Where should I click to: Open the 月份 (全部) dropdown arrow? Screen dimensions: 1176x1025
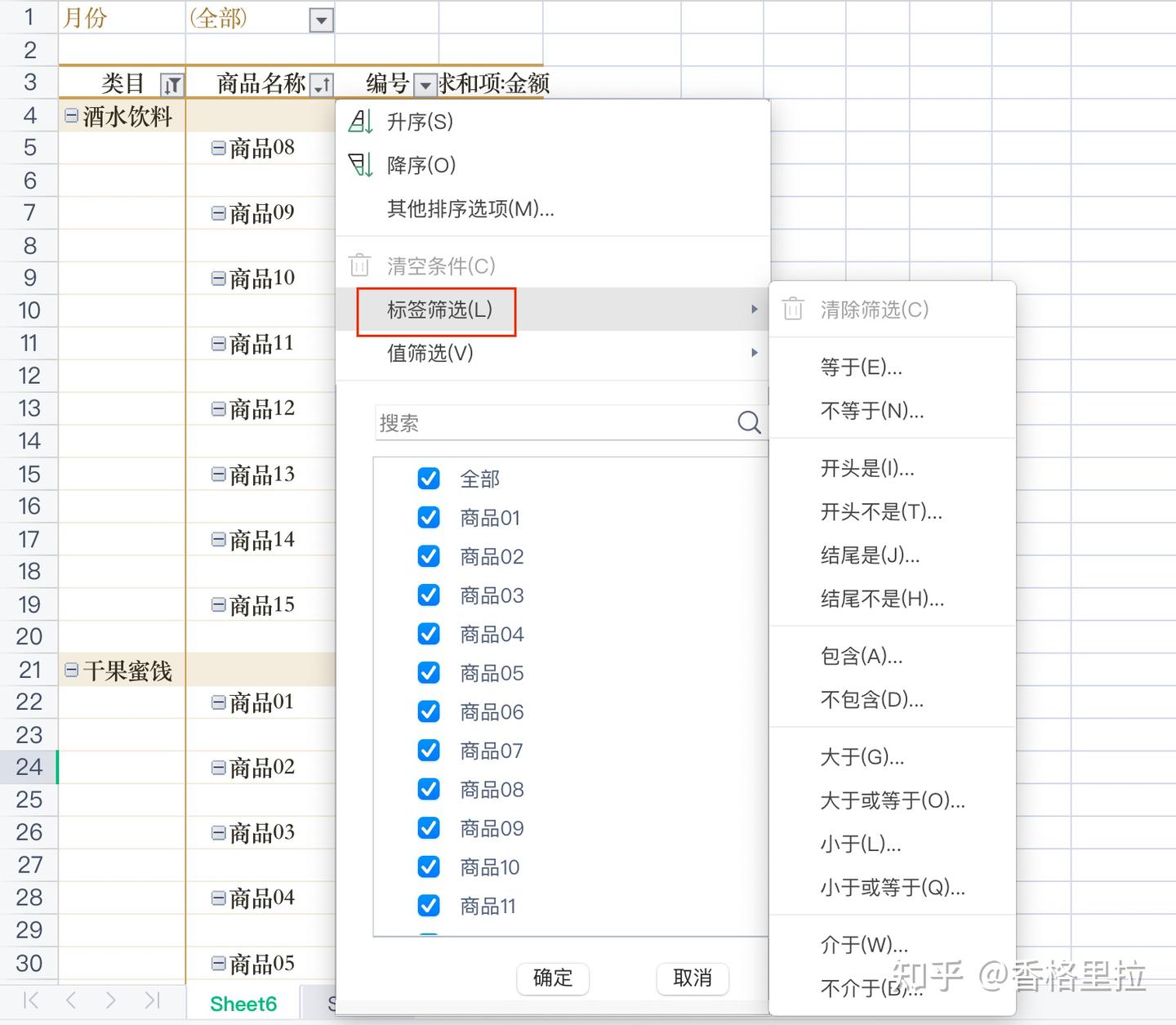[x=322, y=20]
